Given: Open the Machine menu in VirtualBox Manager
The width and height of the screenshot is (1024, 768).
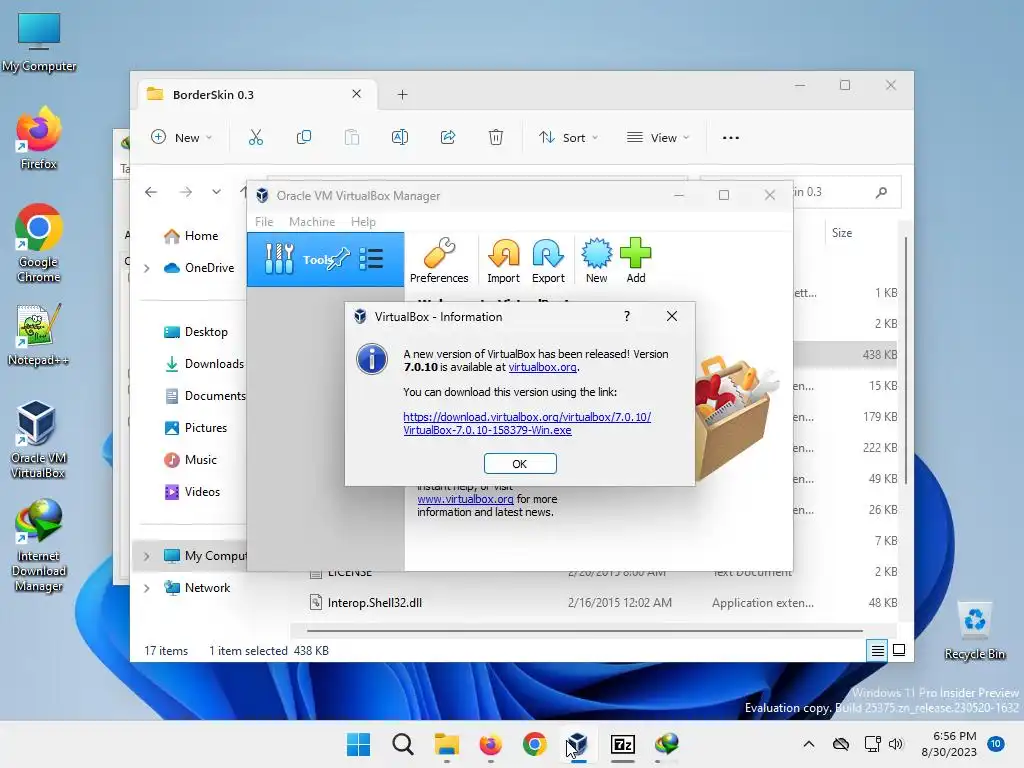Looking at the screenshot, I should (x=312, y=222).
